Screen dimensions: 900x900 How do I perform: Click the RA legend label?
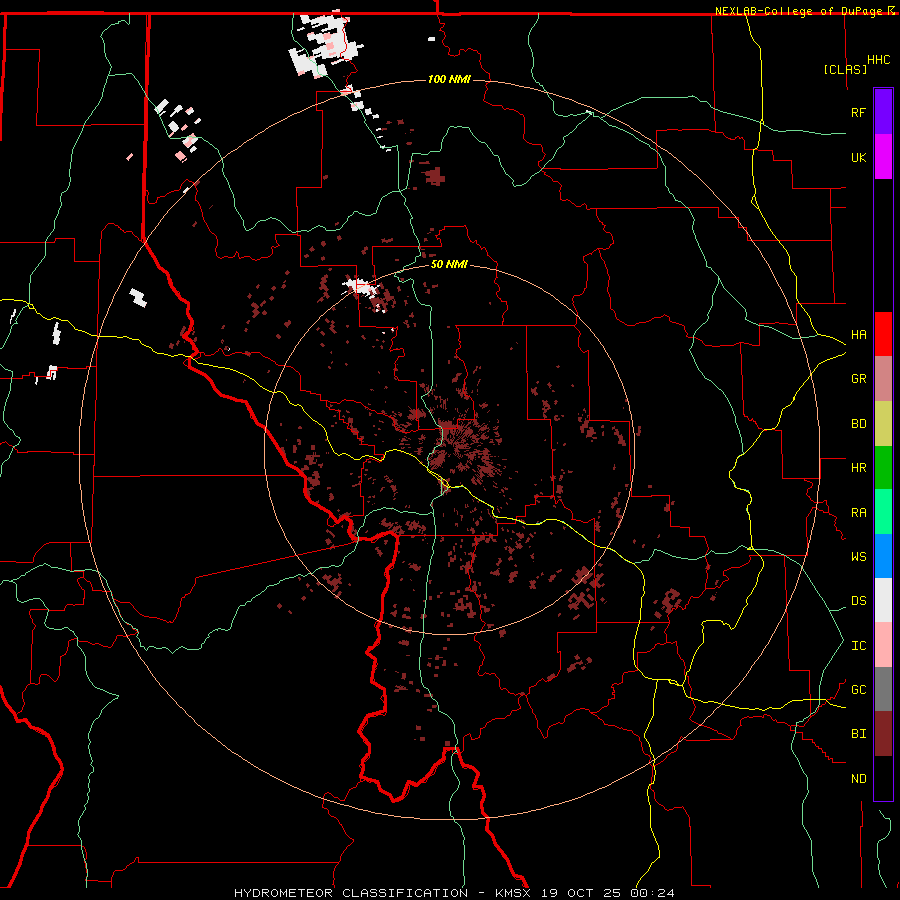(x=858, y=513)
